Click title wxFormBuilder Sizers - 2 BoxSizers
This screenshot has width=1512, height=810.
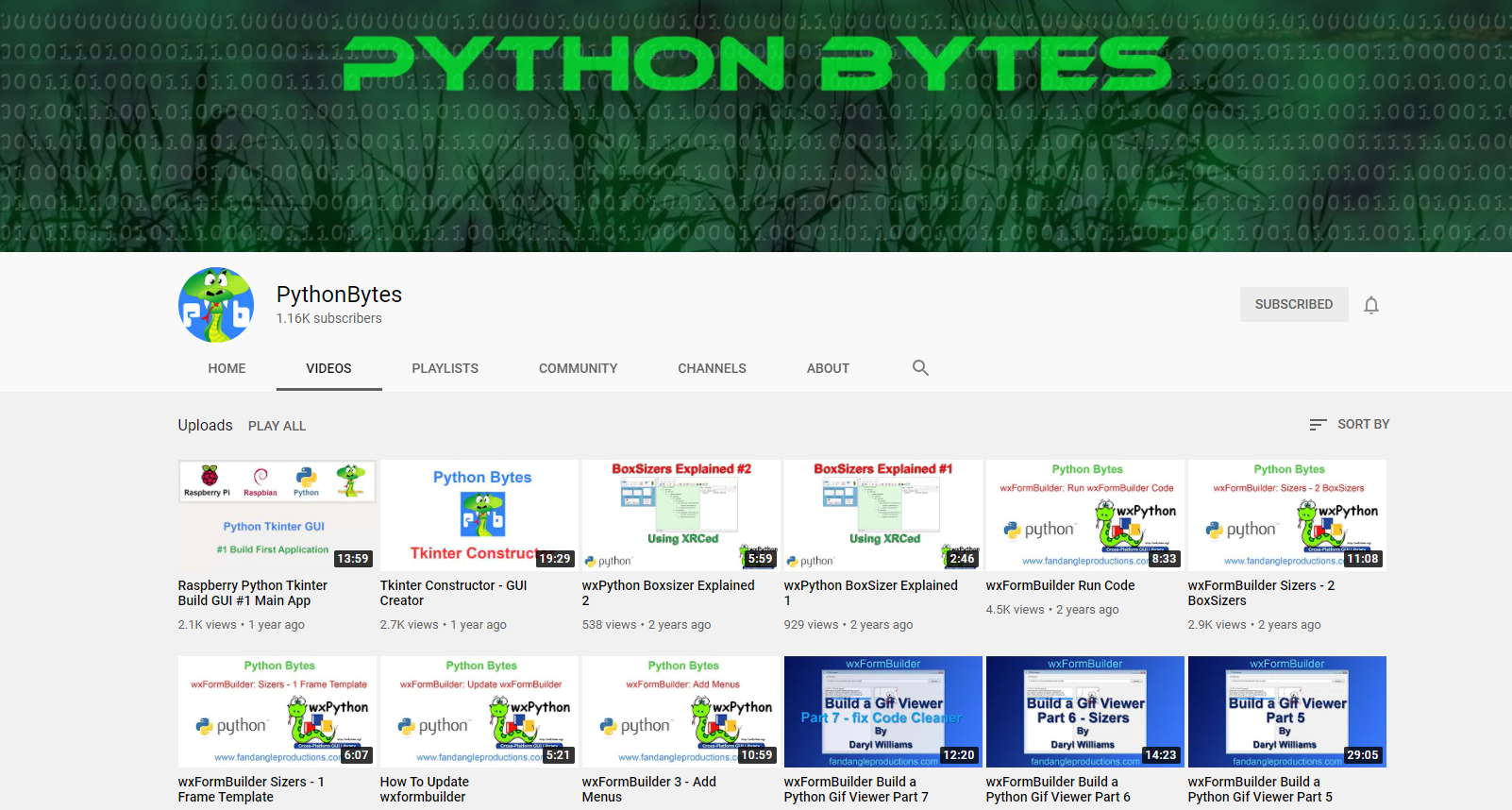coord(1262,593)
